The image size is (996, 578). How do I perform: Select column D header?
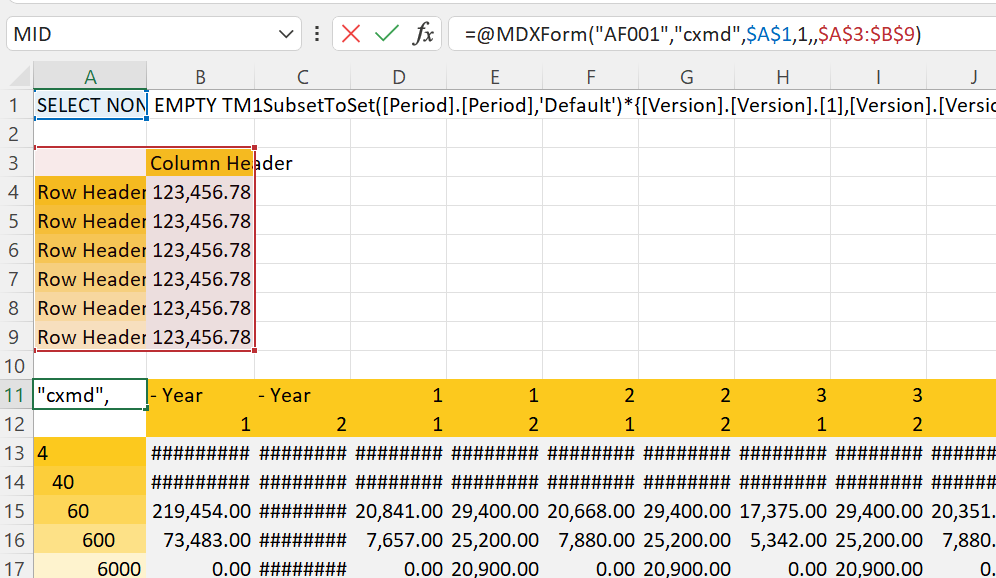(398, 77)
